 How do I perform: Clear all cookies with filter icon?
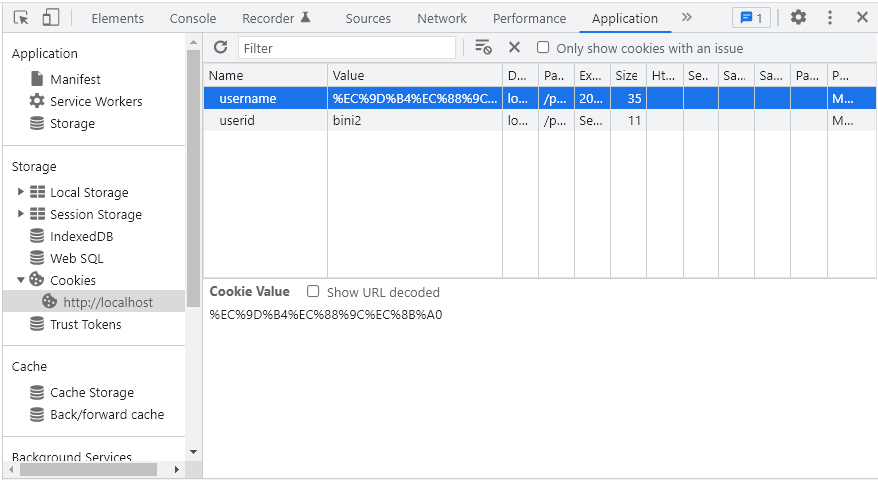coord(483,47)
